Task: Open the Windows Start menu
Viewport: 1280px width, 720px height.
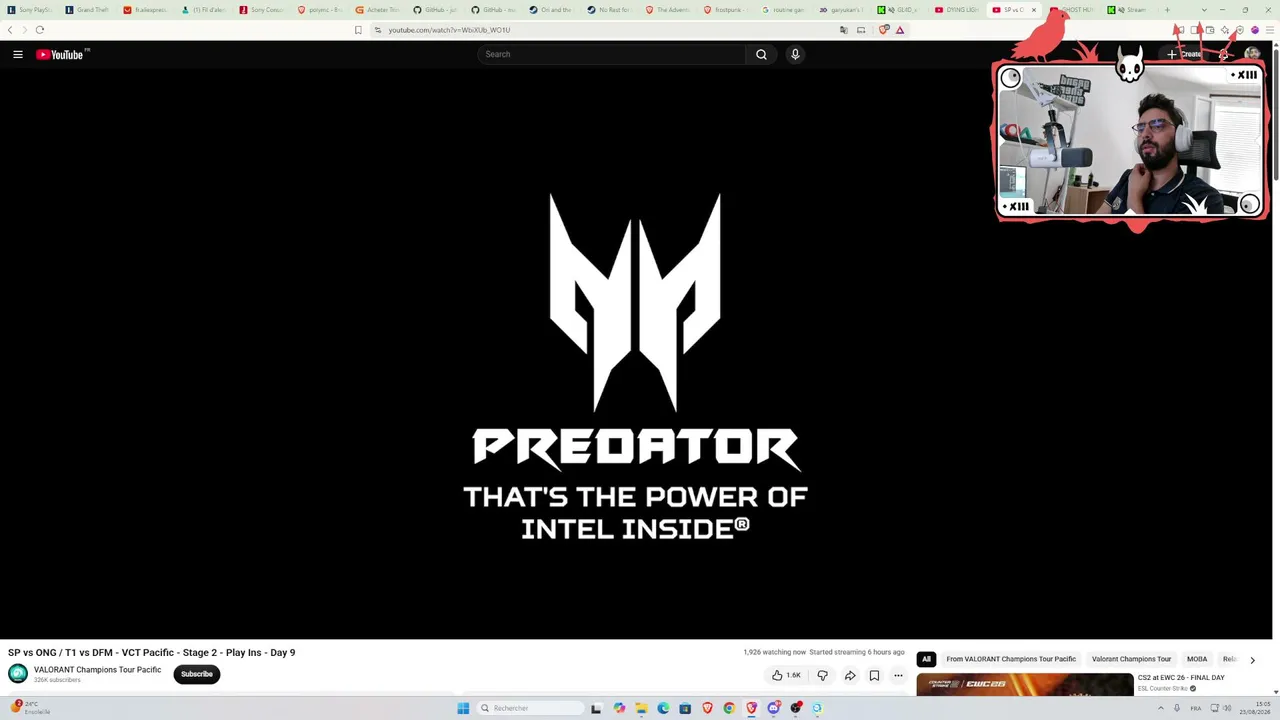Action: coord(463,708)
